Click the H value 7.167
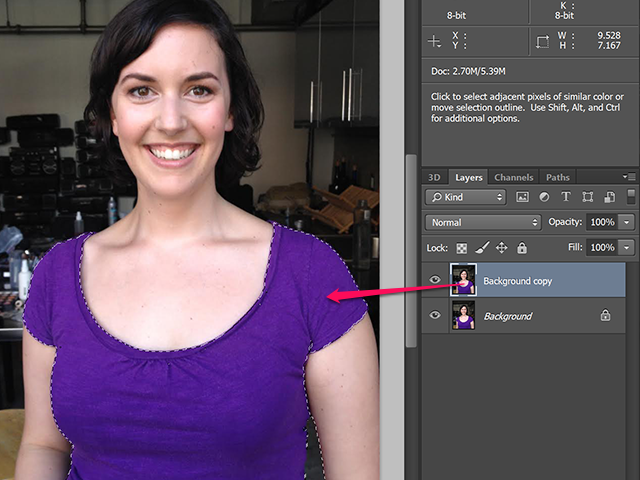This screenshot has height=480, width=640. click(x=609, y=45)
